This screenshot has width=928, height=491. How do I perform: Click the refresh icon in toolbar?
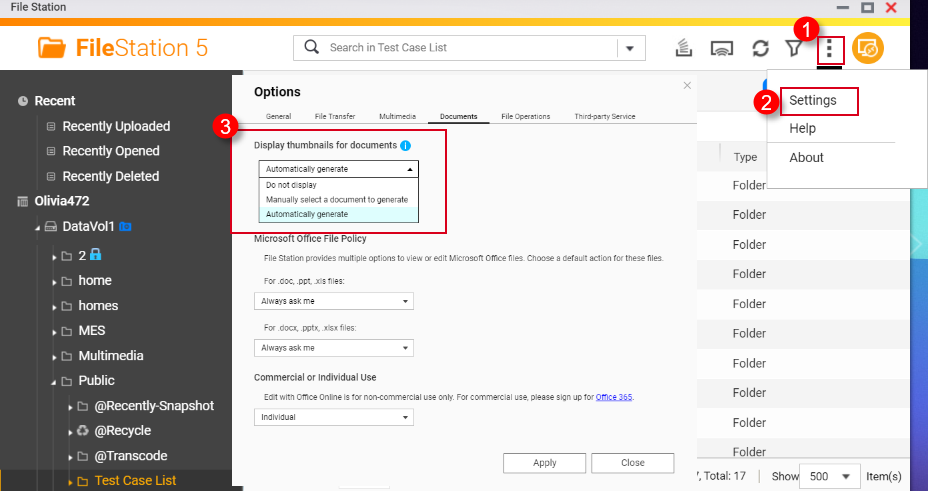coord(760,48)
